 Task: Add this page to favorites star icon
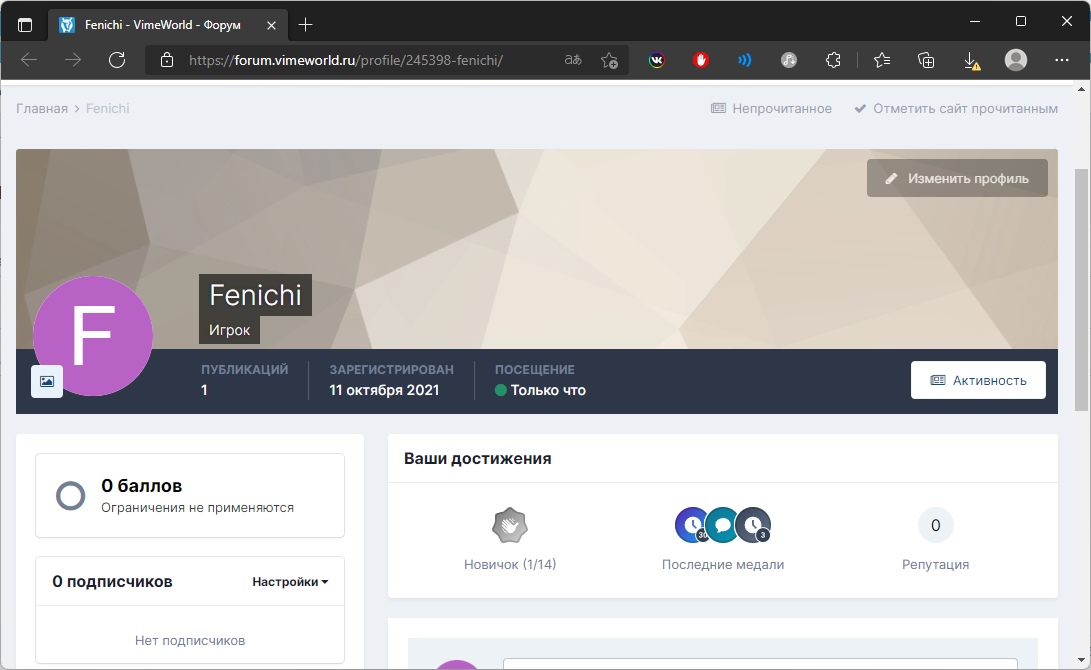coord(609,60)
